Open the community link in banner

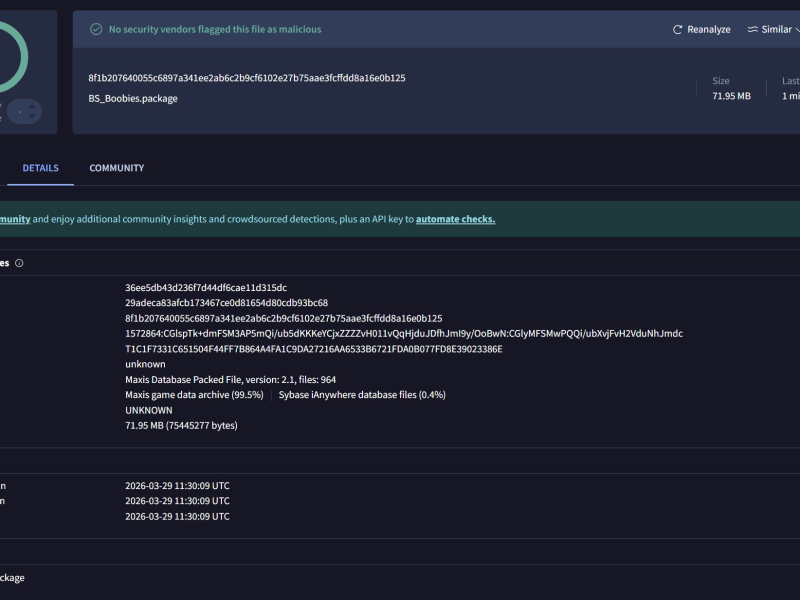[x=14, y=219]
